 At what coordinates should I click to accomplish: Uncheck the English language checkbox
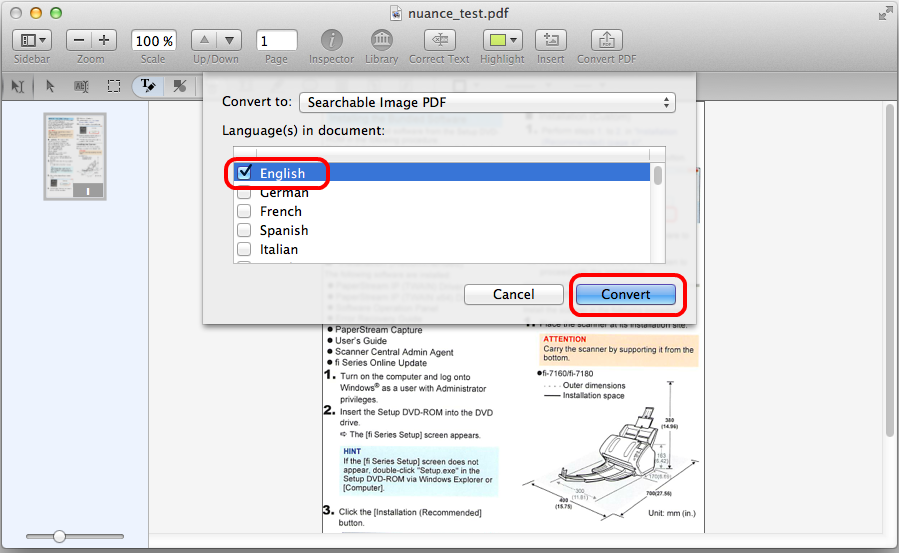point(244,173)
